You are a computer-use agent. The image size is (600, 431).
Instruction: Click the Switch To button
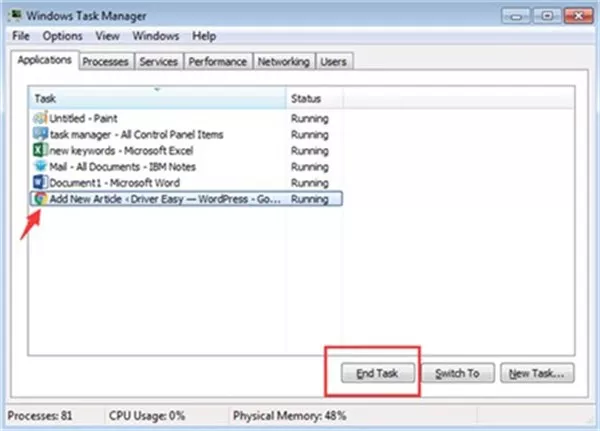458,373
